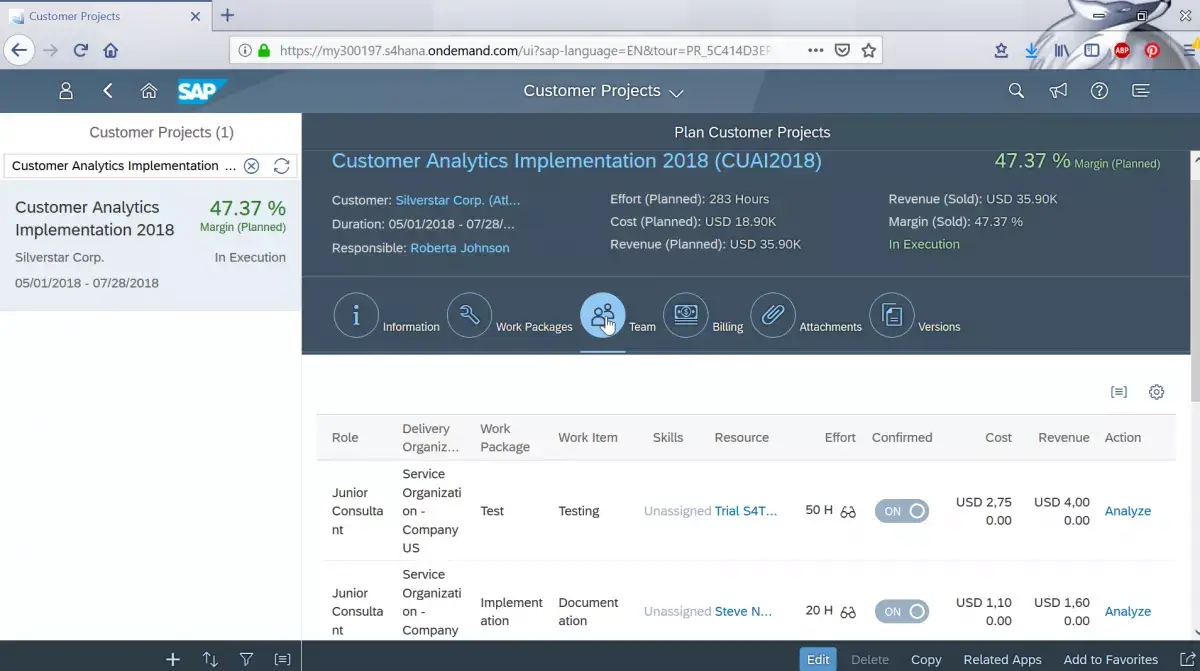Open the Versions tab
The height and width of the screenshot is (671, 1200).
coord(892,316)
